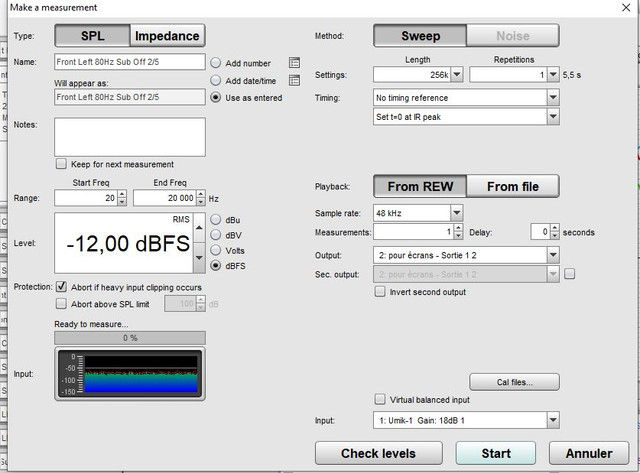The width and height of the screenshot is (640, 473).
Task: Start the measurement
Action: [x=496, y=453]
